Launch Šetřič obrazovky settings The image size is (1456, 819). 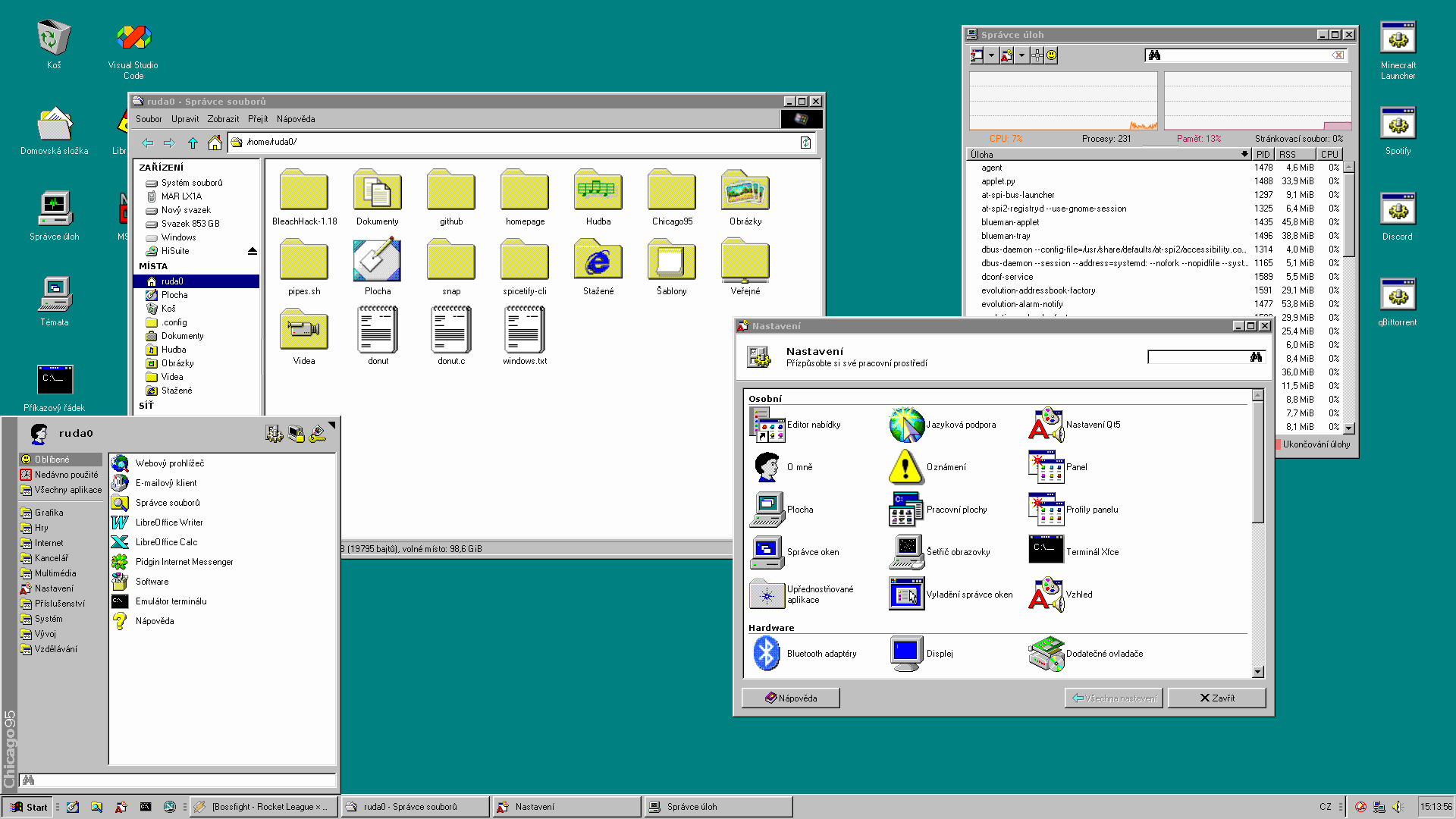click(906, 552)
